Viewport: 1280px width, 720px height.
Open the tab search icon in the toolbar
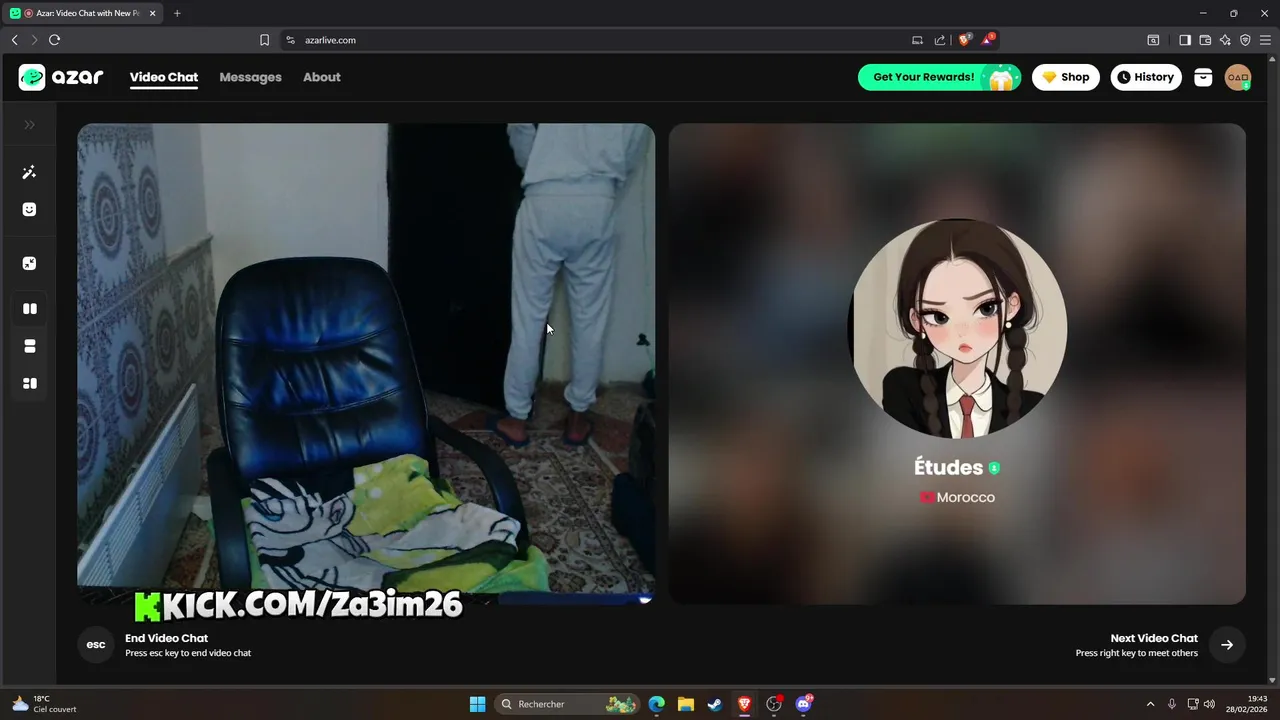[1153, 40]
